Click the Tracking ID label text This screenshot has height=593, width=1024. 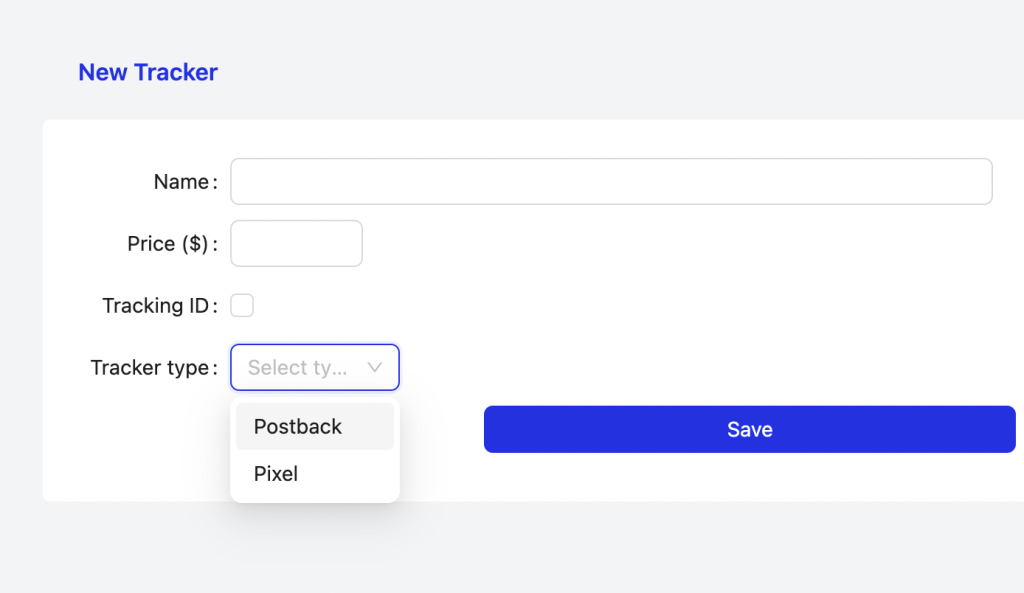(155, 306)
